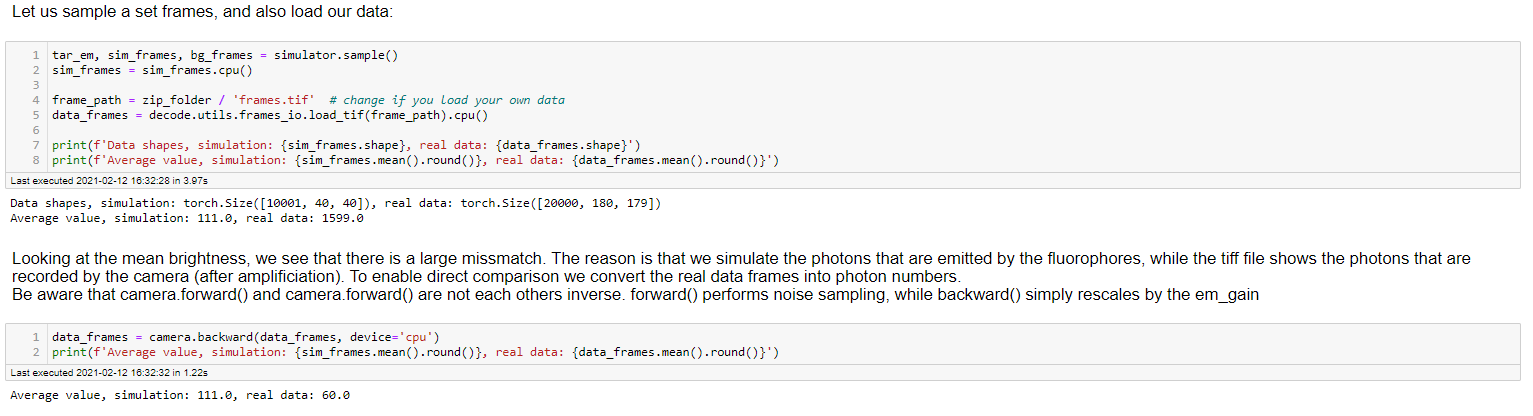Image resolution: width=1533 pixels, height=416 pixels.
Task: Click the mean brightness explanation paragraph
Action: [x=741, y=267]
